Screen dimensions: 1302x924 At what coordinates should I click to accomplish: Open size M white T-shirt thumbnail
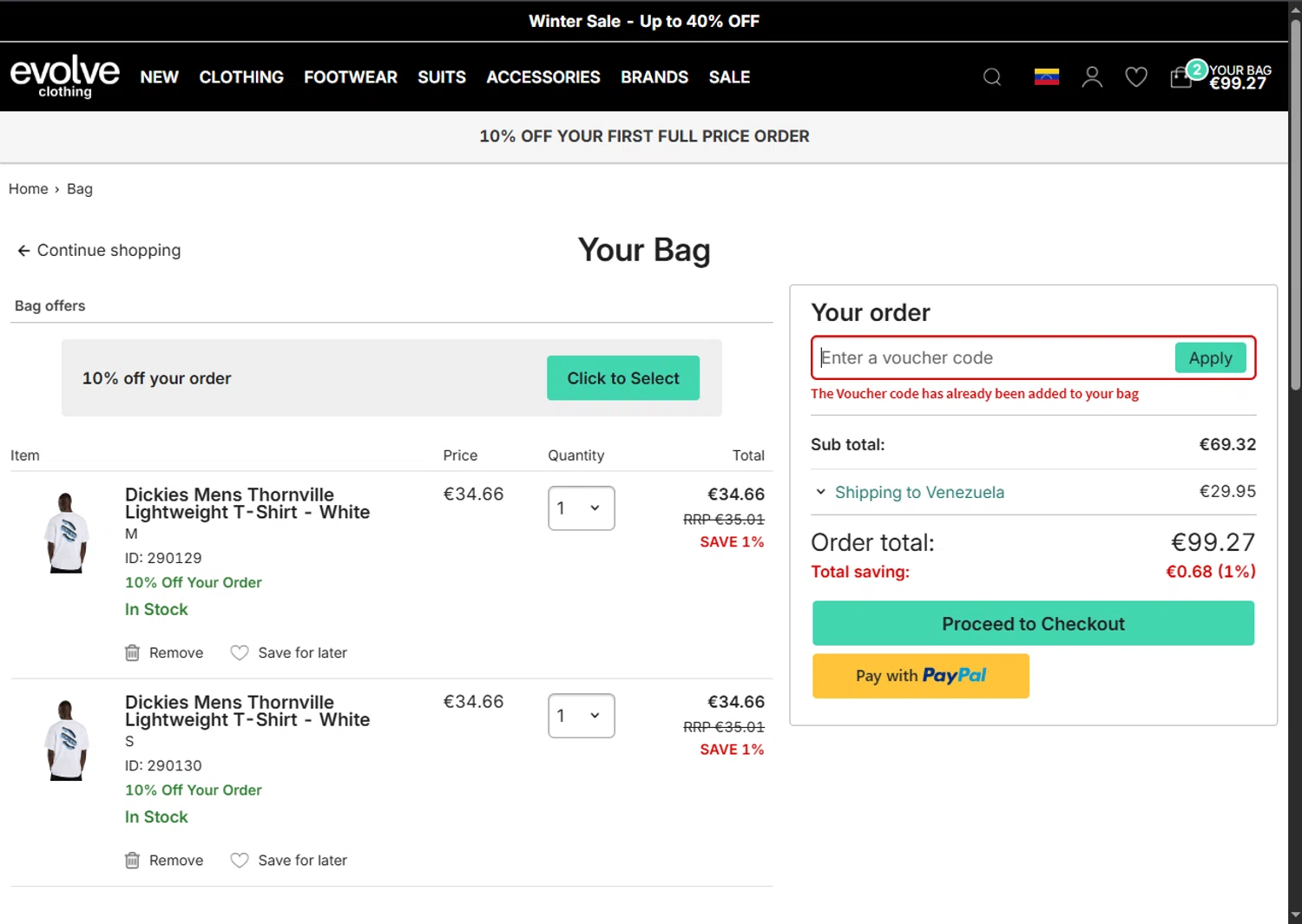coord(66,533)
